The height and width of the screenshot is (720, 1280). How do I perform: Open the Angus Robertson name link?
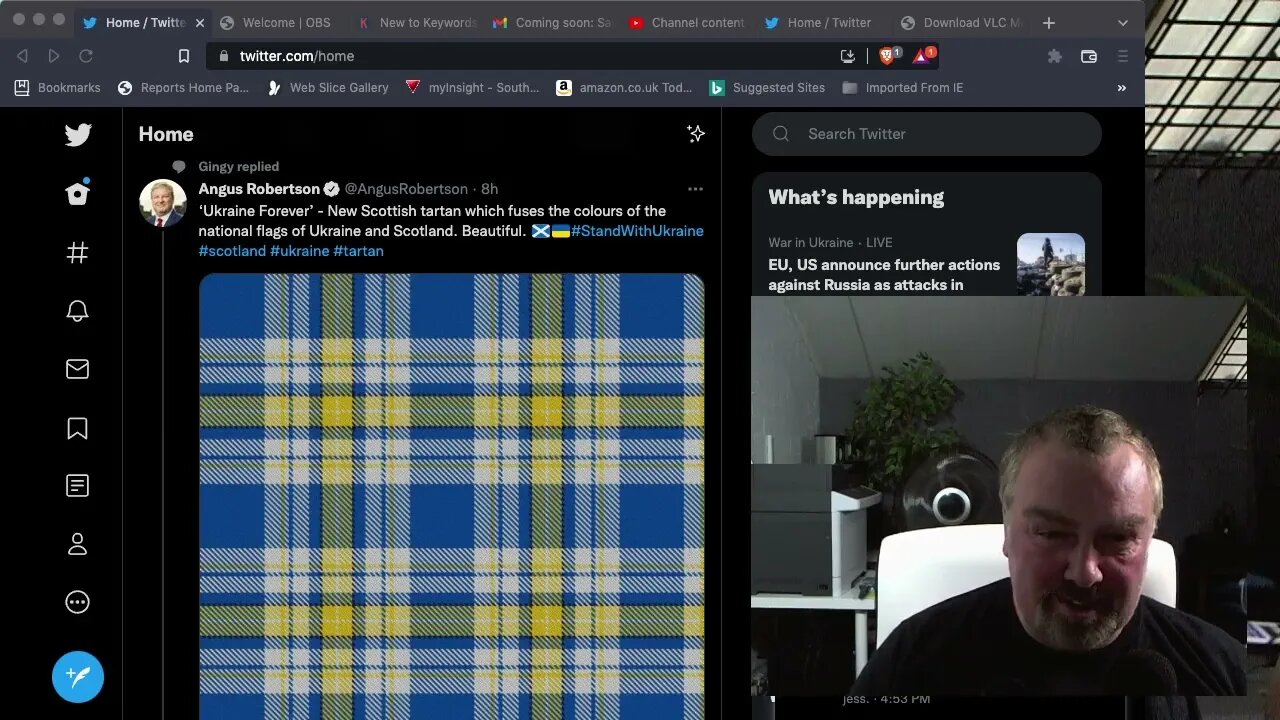coord(259,189)
